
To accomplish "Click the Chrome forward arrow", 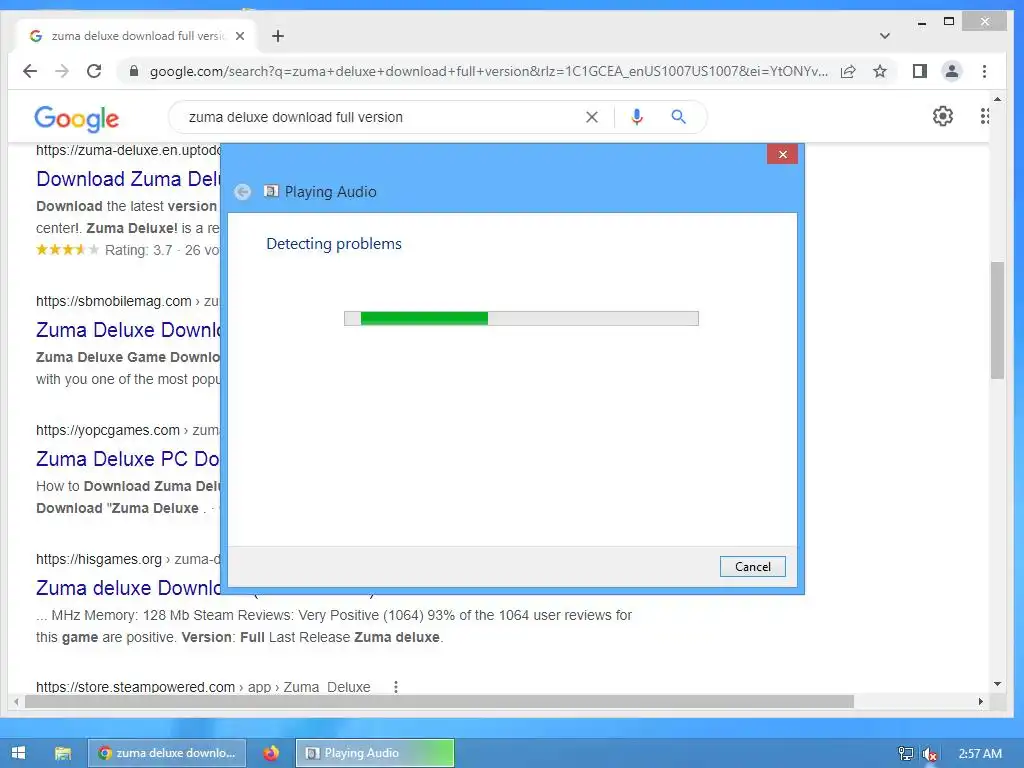I will pyautogui.click(x=62, y=71).
